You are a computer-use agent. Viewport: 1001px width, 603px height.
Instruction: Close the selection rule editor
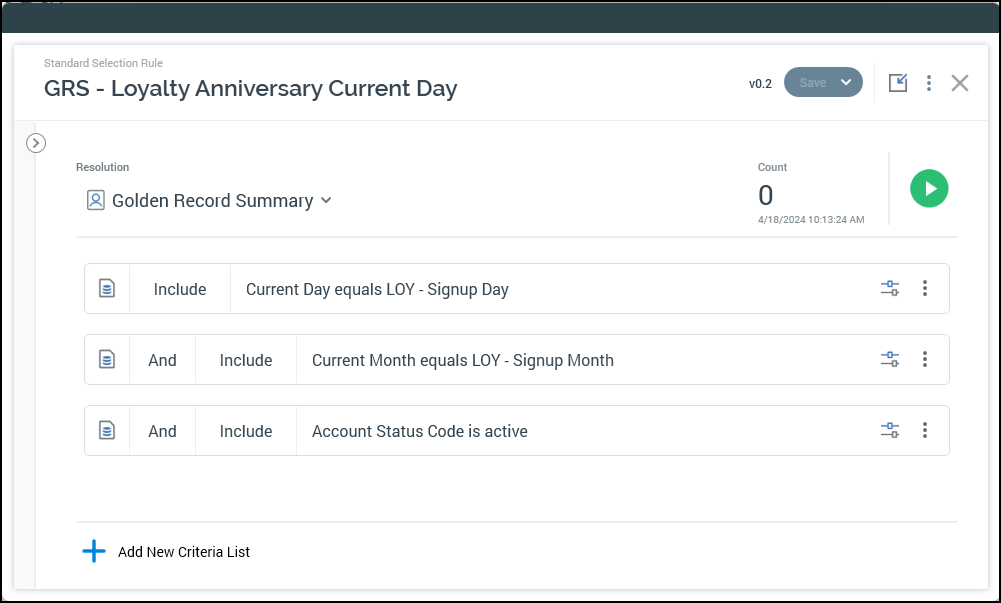[960, 83]
